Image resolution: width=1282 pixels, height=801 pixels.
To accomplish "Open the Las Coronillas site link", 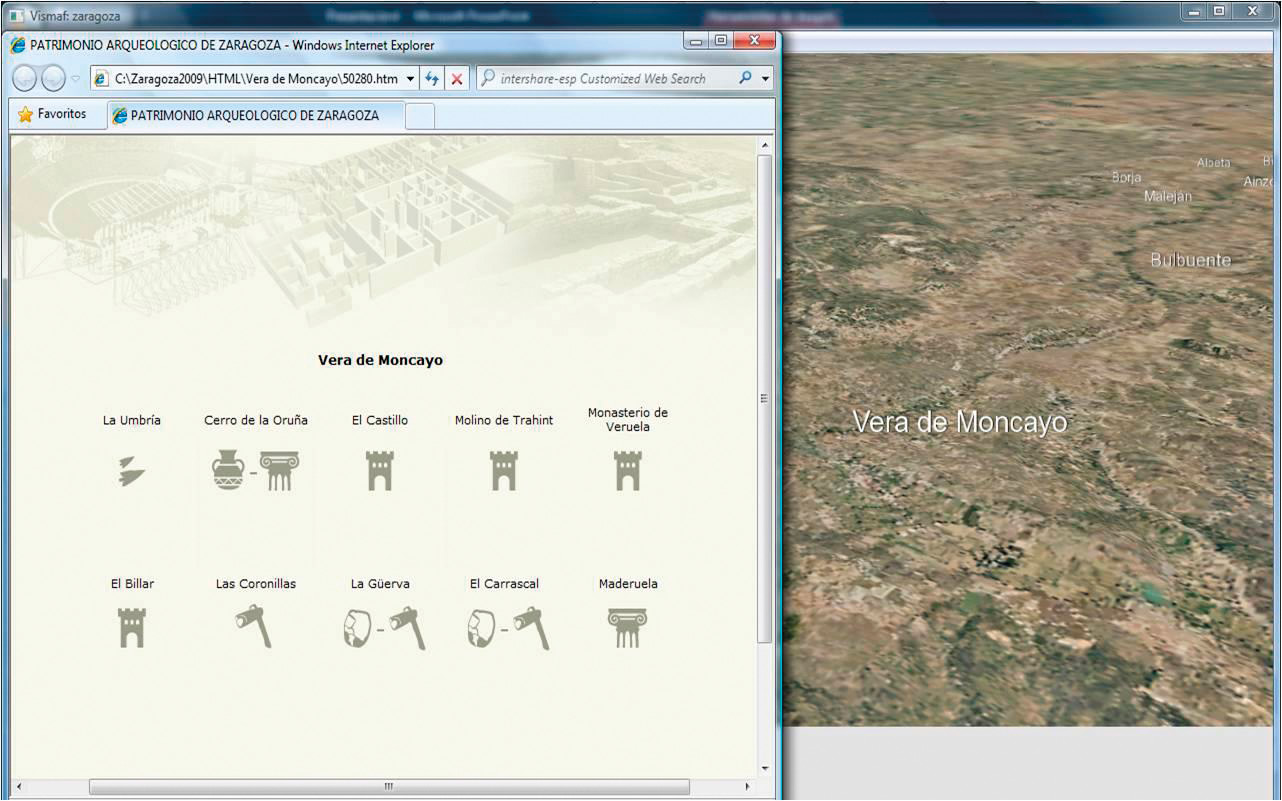I will (256, 584).
